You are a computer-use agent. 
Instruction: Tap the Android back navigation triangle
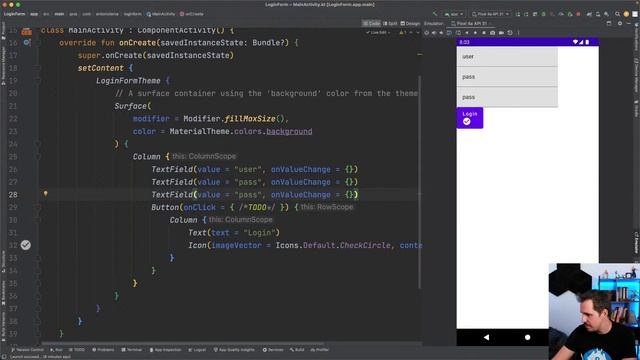pos(487,338)
